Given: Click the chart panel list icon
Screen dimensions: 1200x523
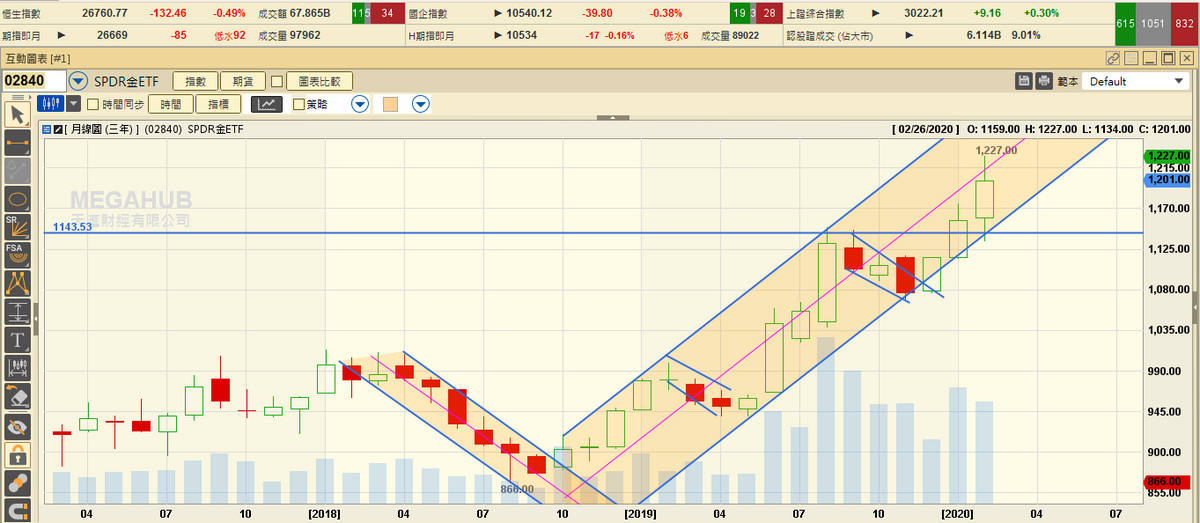Looking at the screenshot, I should click(x=46, y=128).
